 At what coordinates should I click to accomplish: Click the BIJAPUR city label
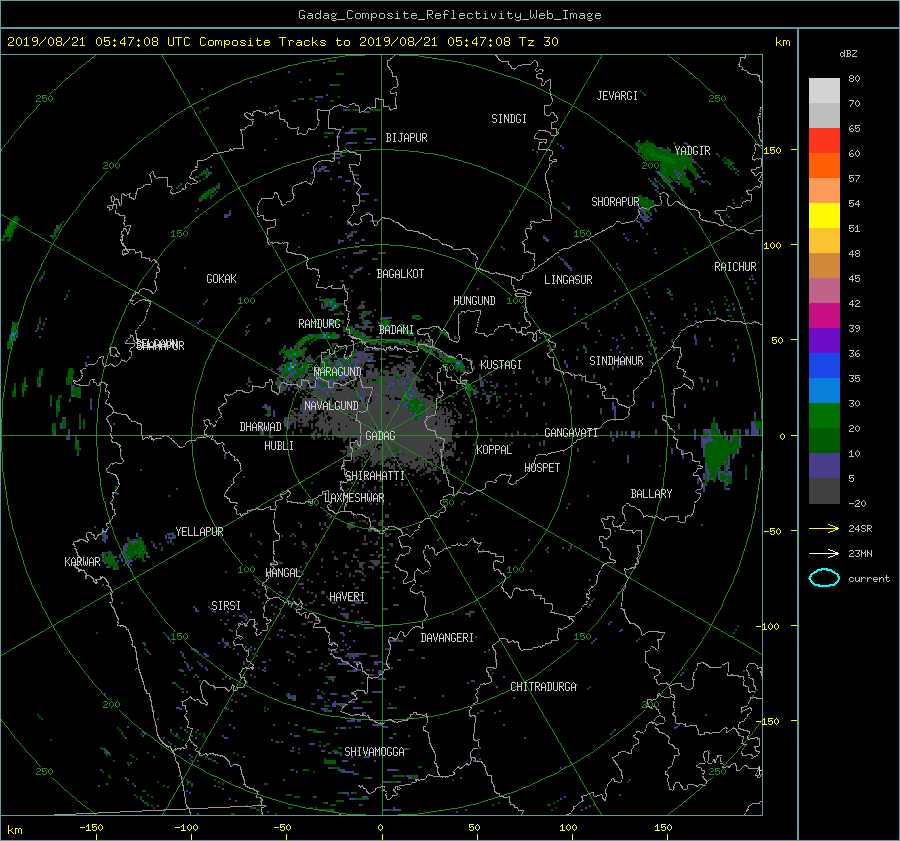click(406, 138)
